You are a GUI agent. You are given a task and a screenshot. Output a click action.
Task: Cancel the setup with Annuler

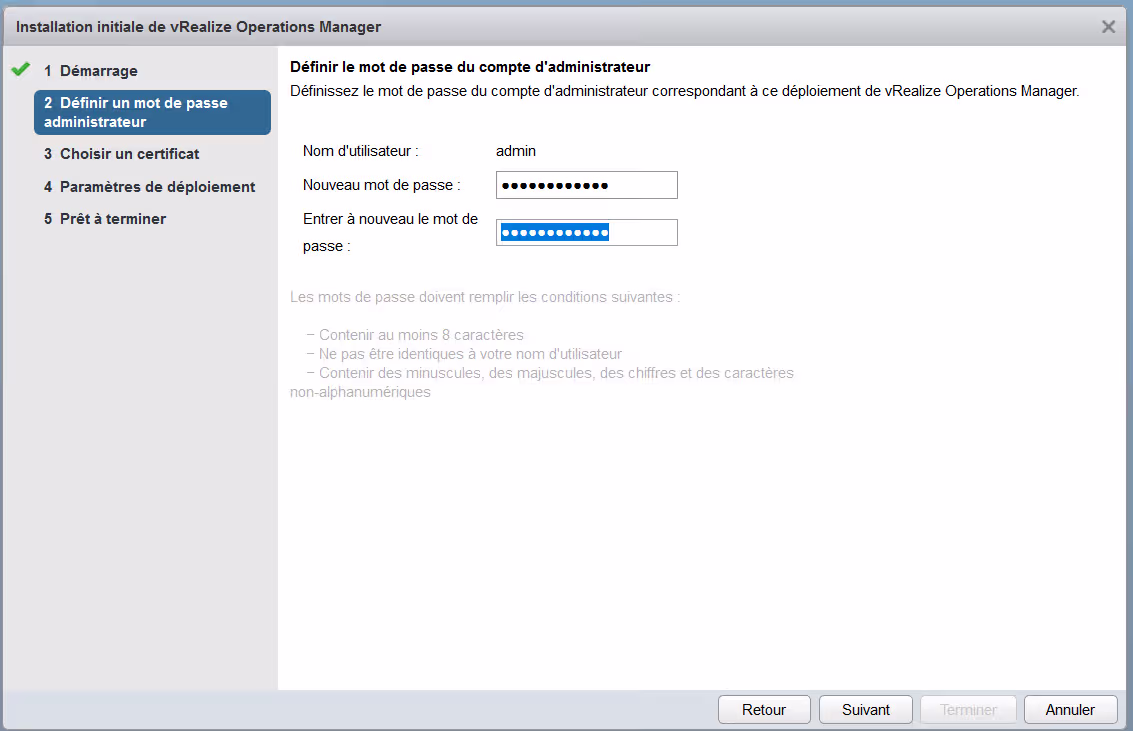tap(1070, 710)
